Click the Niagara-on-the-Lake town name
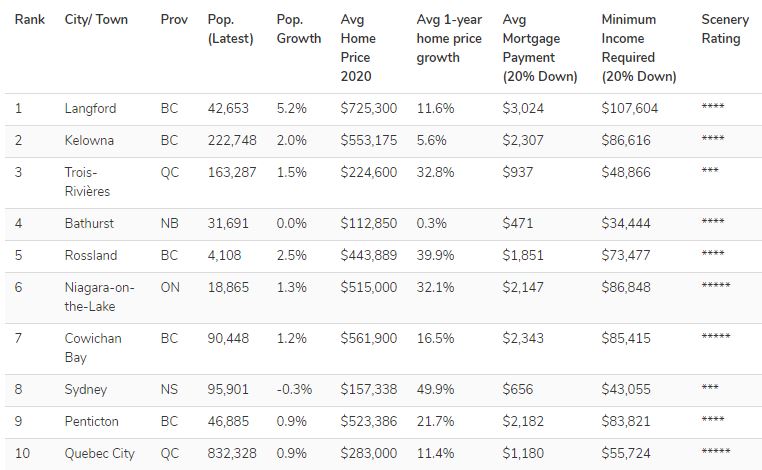Screen dimensions: 762x470 tap(99, 297)
